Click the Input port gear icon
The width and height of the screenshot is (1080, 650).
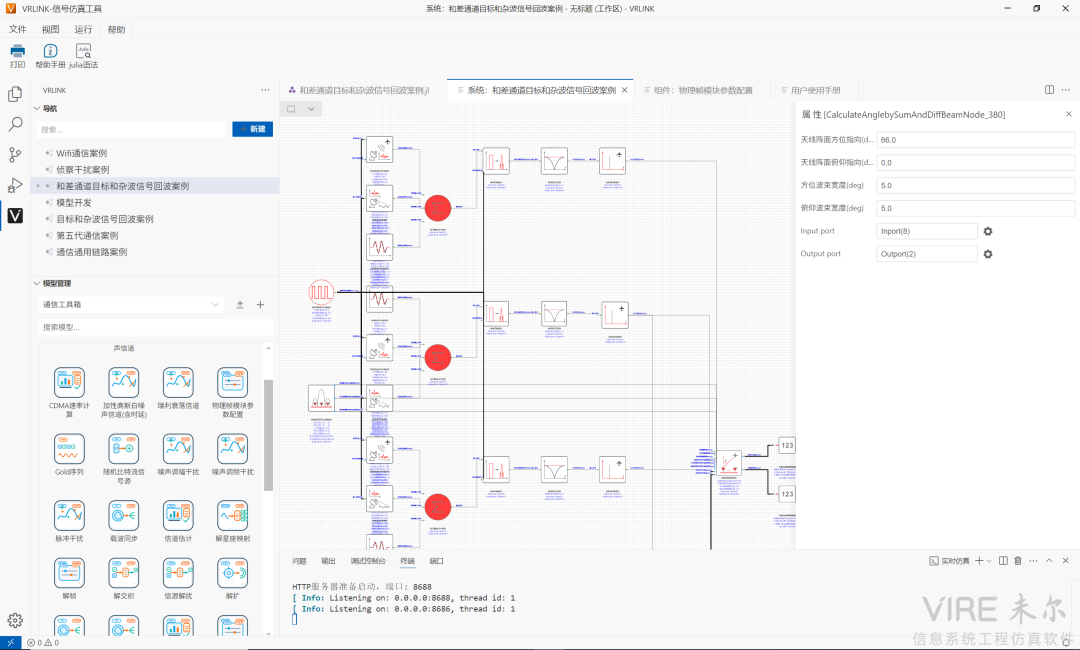click(x=988, y=231)
